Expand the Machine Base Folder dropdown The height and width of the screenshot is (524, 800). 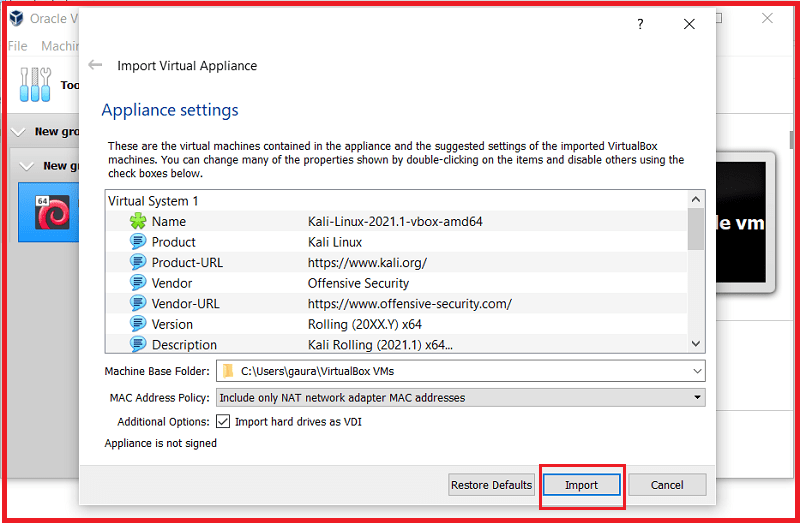point(697,371)
